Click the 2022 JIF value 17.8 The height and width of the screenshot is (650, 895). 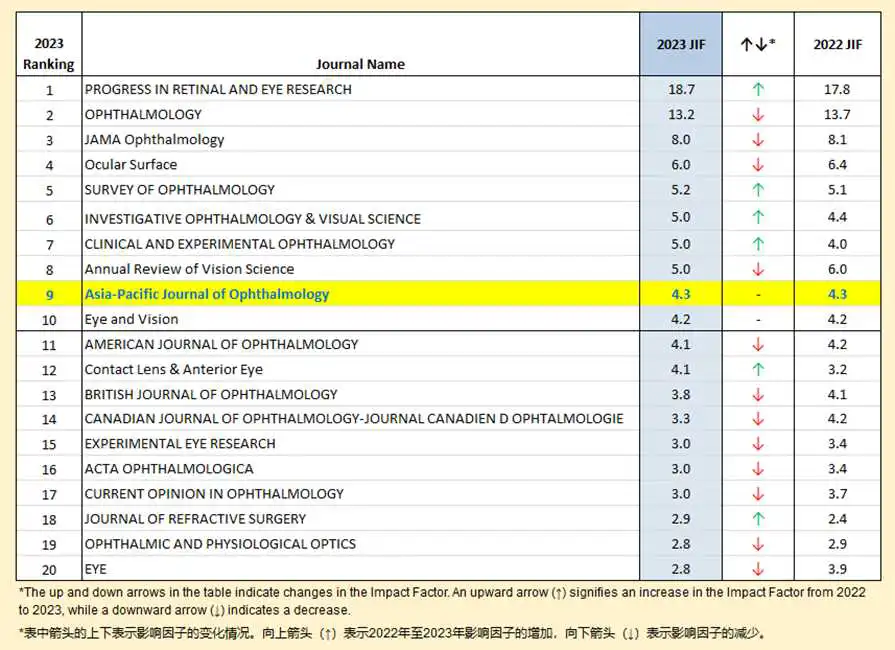837,90
